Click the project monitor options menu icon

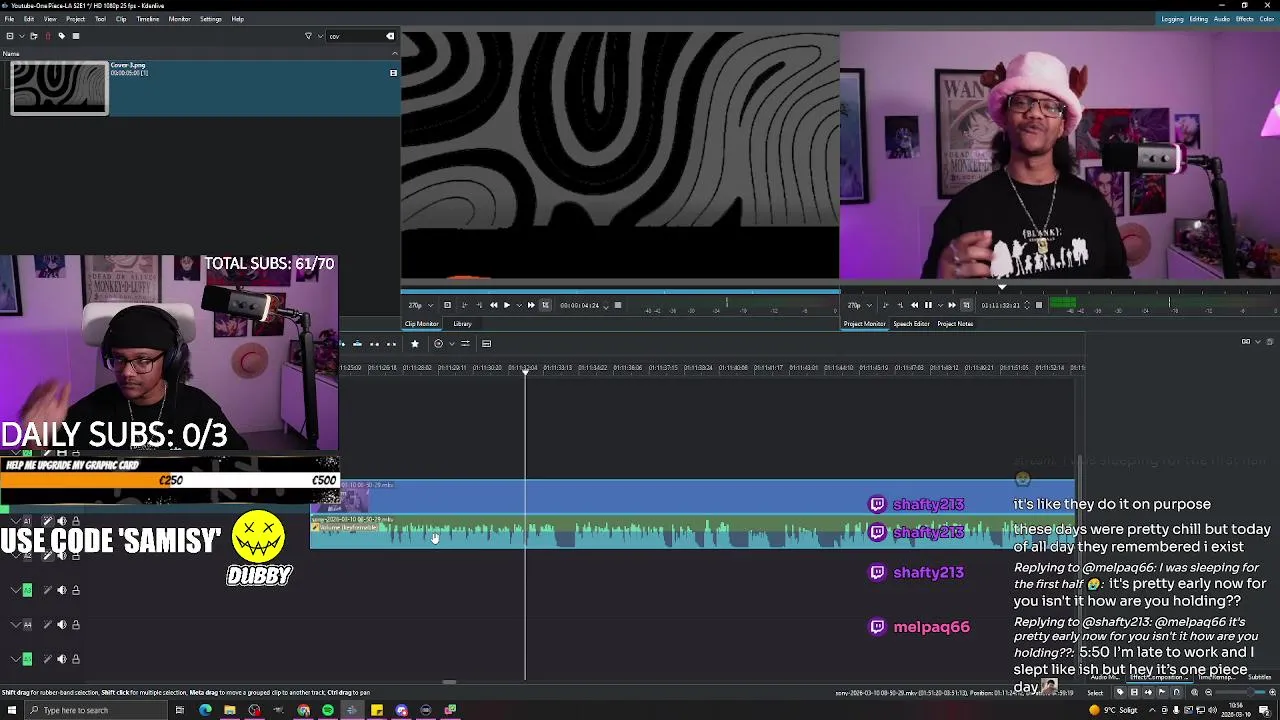coord(1039,305)
